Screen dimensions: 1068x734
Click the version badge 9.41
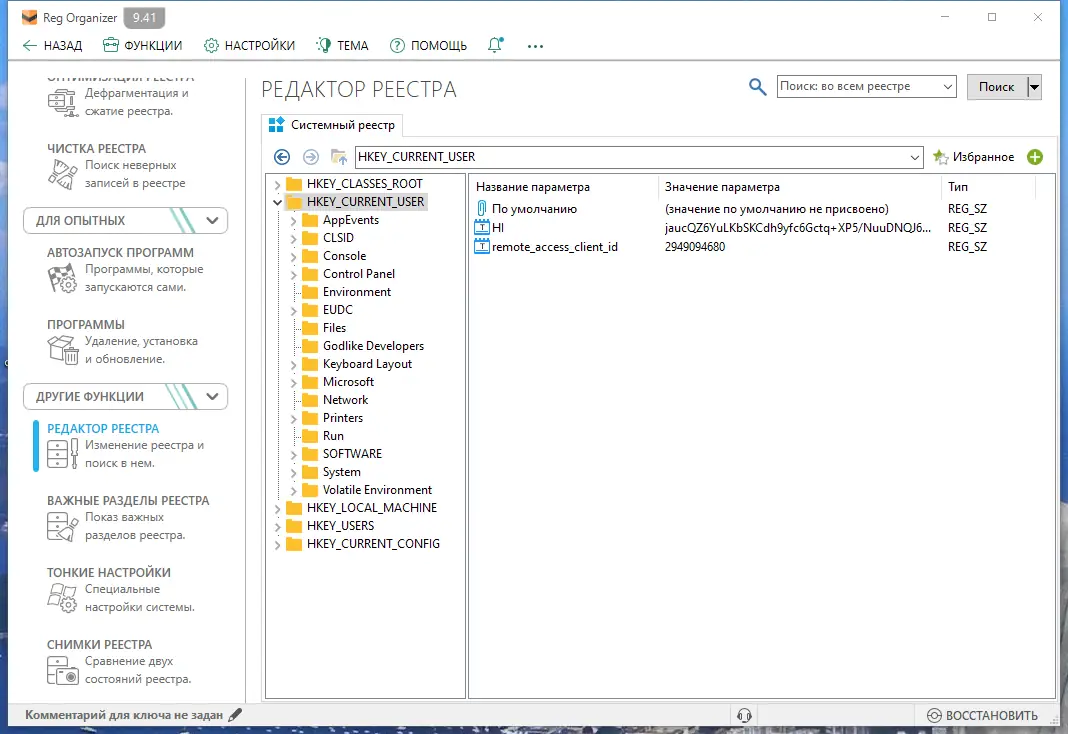pyautogui.click(x=144, y=18)
